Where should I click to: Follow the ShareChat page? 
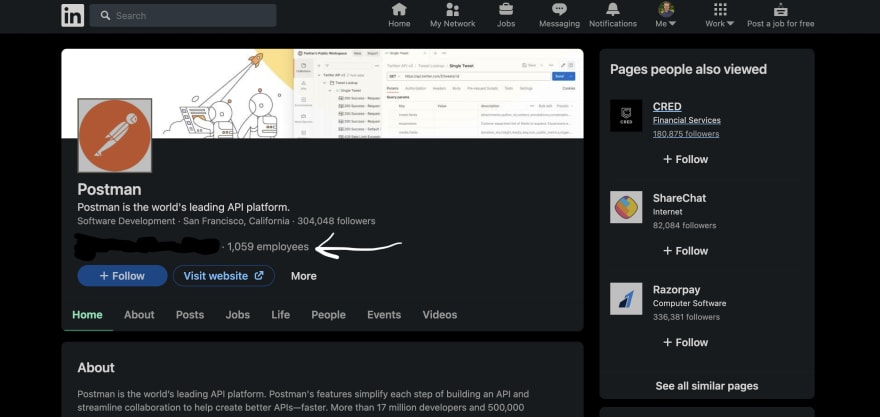coord(685,251)
